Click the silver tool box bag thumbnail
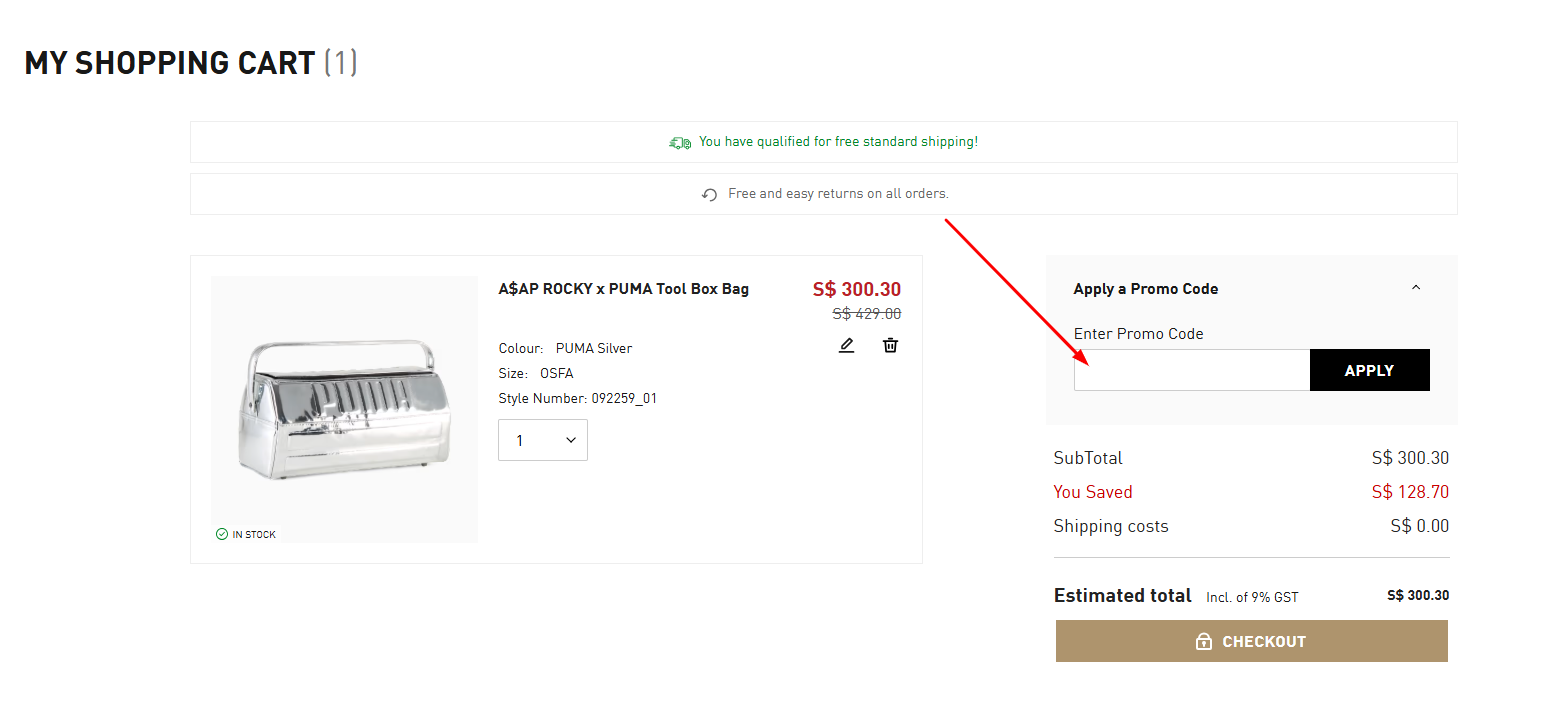Screen dimensions: 1560x723 pyautogui.click(x=344, y=409)
